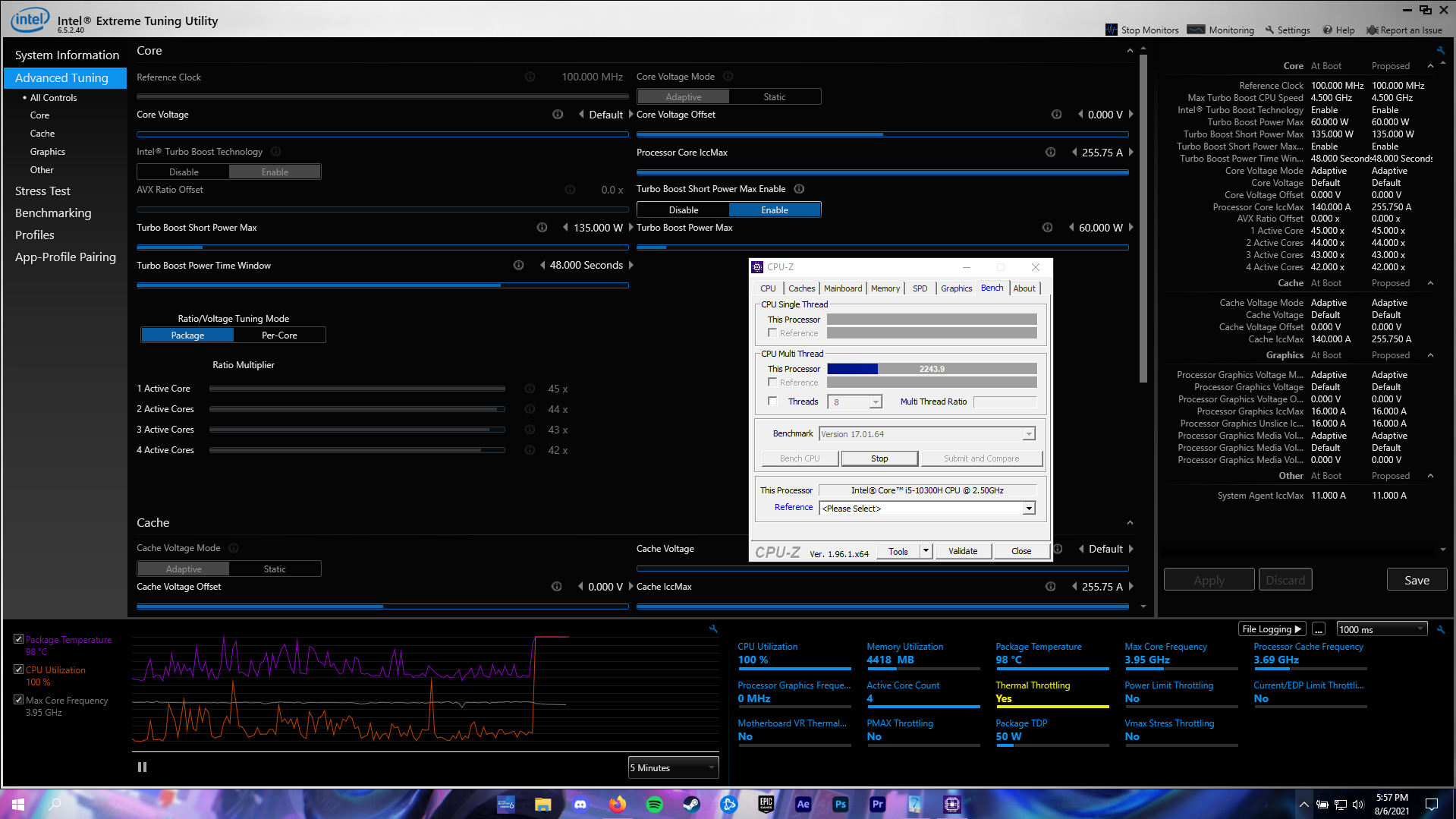This screenshot has height=819, width=1456.
Task: Open Benchmarking in the sidebar
Action: [x=53, y=213]
